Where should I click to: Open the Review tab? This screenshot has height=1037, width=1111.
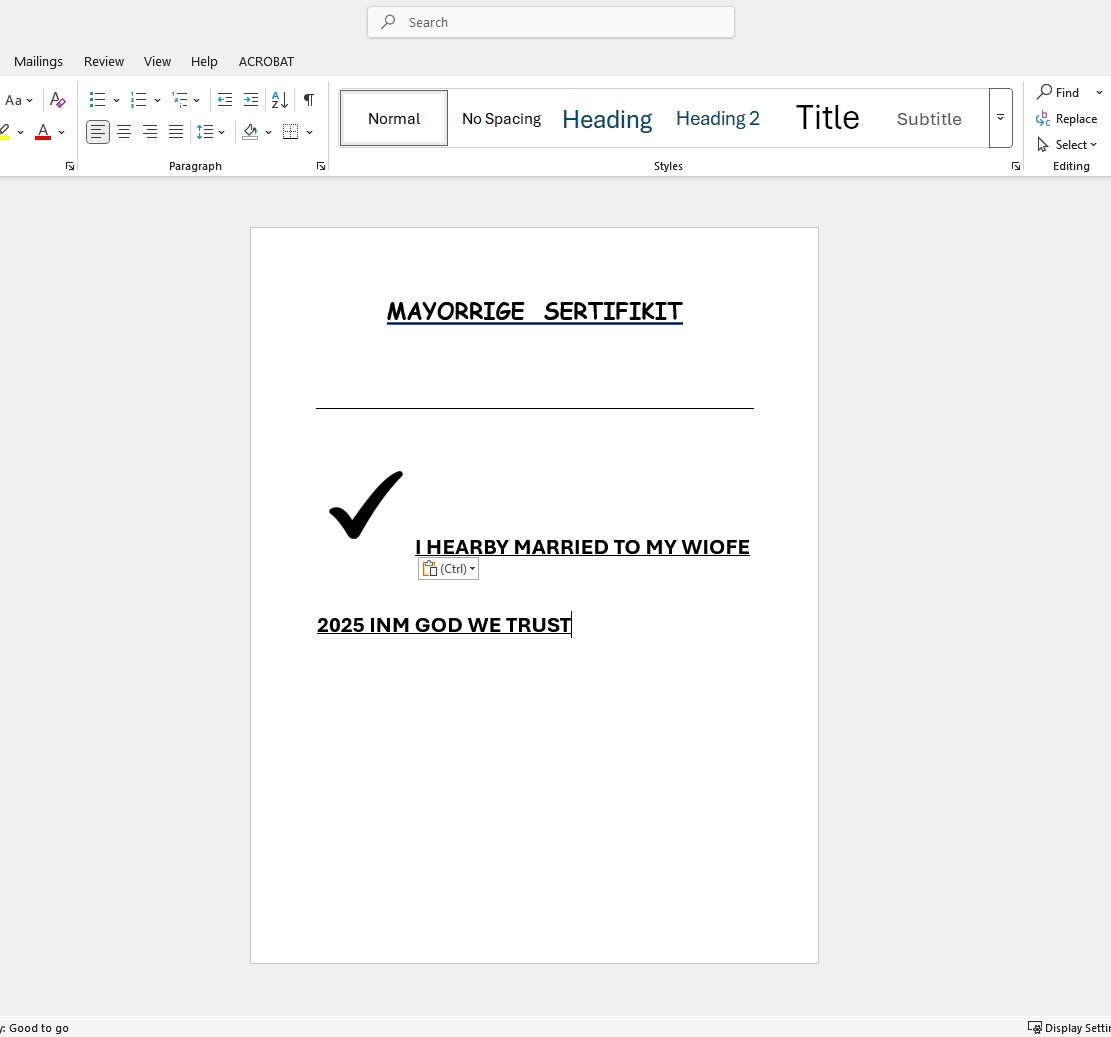[x=104, y=62]
